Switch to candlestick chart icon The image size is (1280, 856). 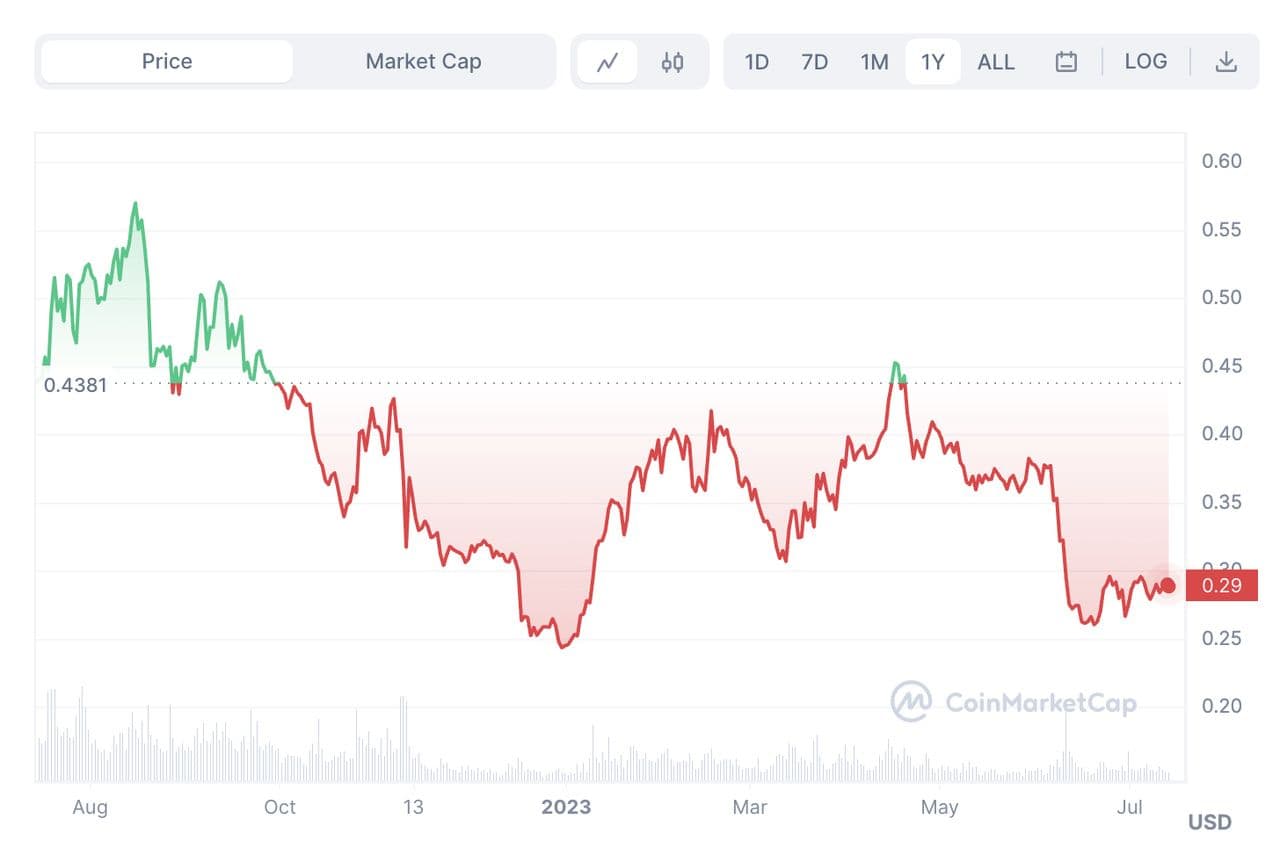672,62
